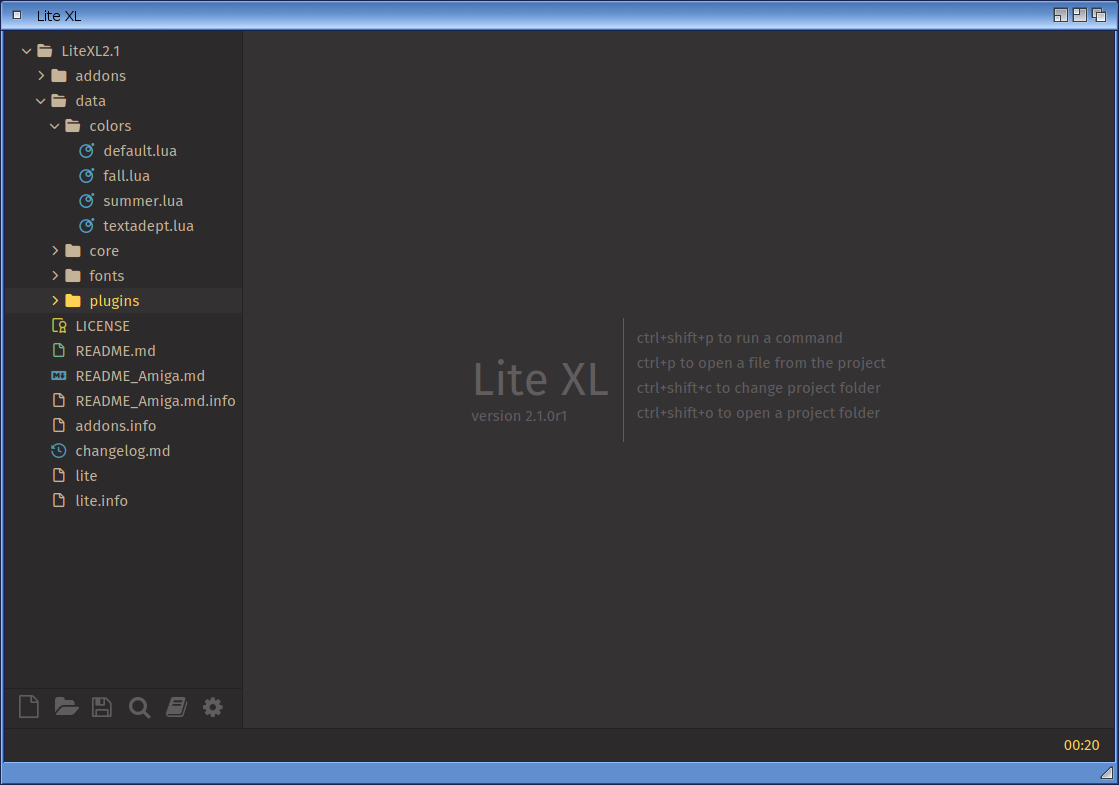This screenshot has height=785, width=1119.
Task: Click the window zoom gadget in title bar
Action: pos(1080,15)
